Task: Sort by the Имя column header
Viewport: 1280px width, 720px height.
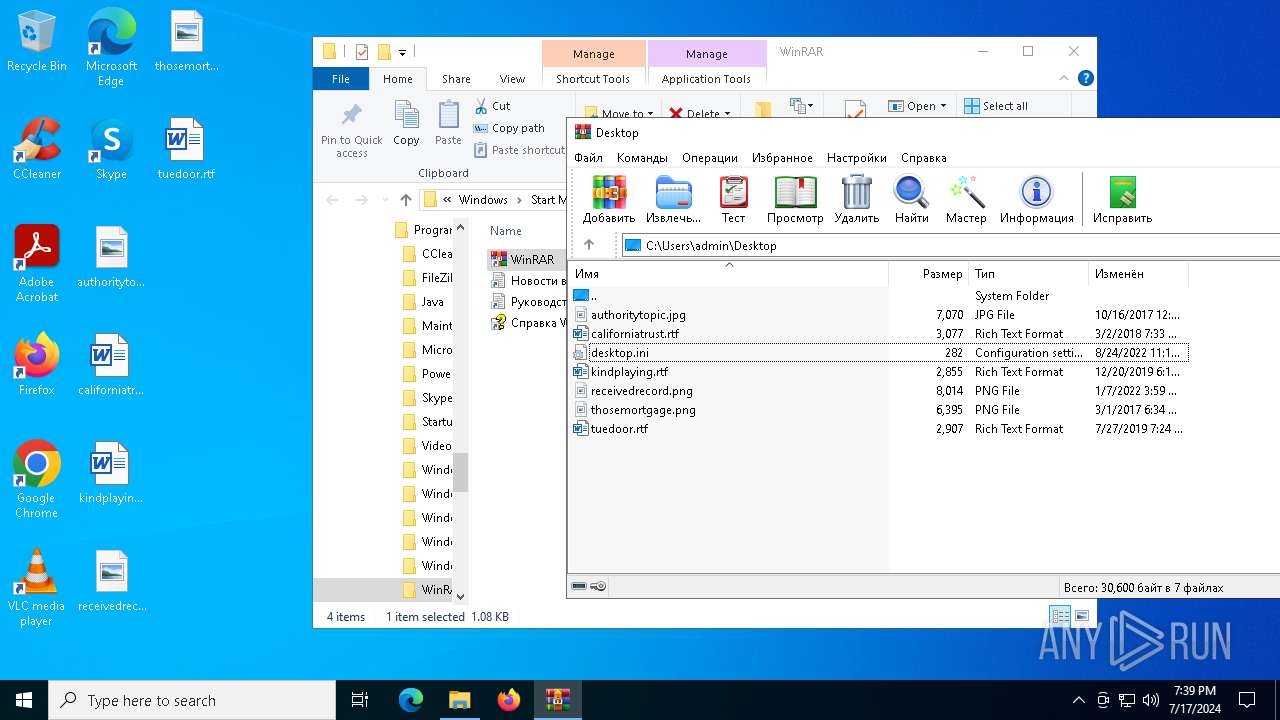Action: [x=729, y=274]
